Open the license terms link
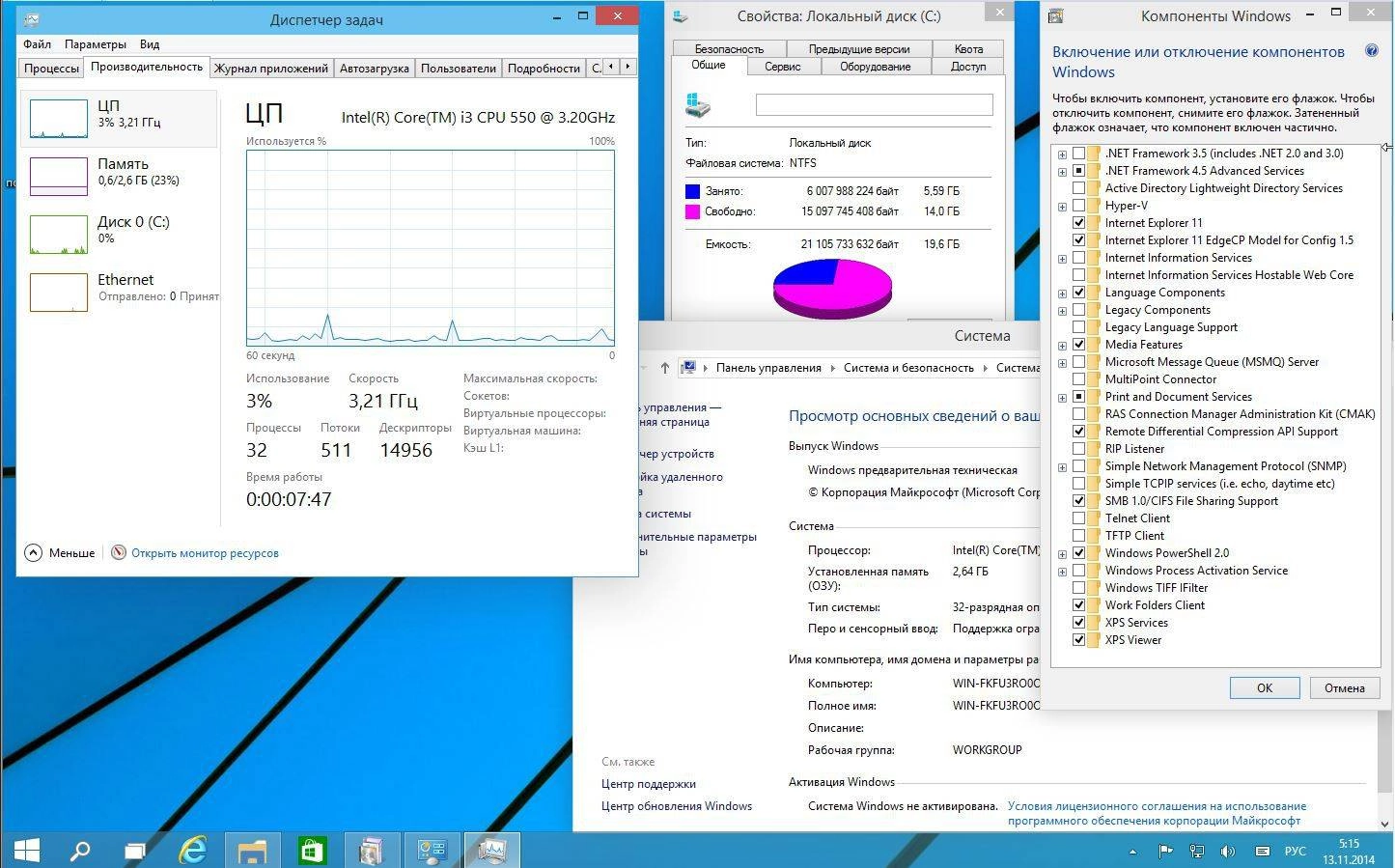1395x868 pixels. pyautogui.click(x=1157, y=813)
